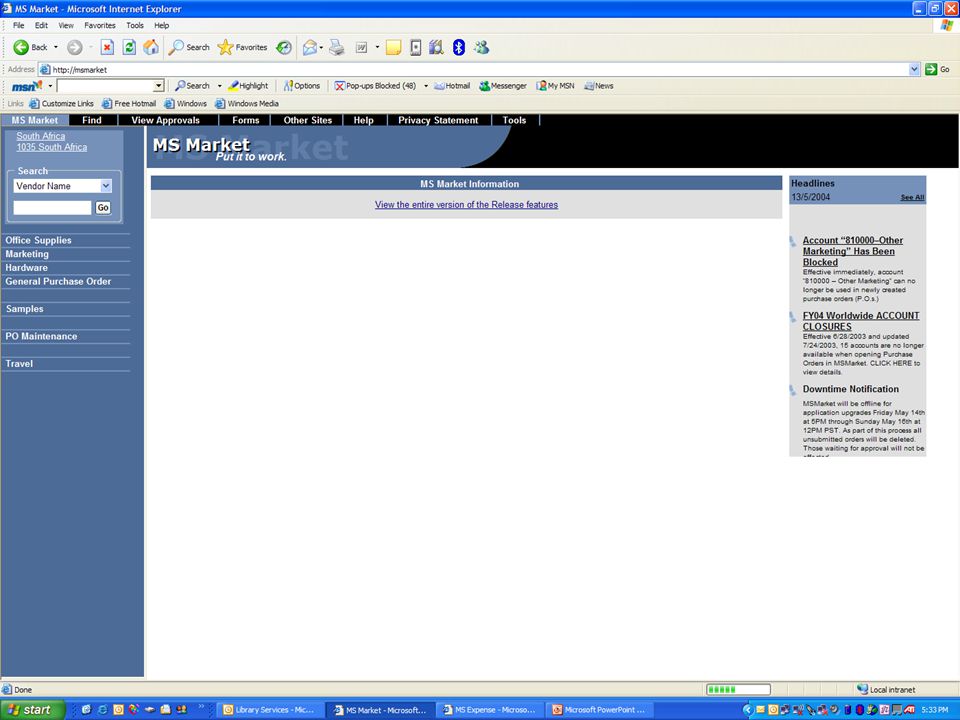This screenshot has width=960, height=720.
Task: Switch to MS Expense taskbar window
Action: click(489, 710)
